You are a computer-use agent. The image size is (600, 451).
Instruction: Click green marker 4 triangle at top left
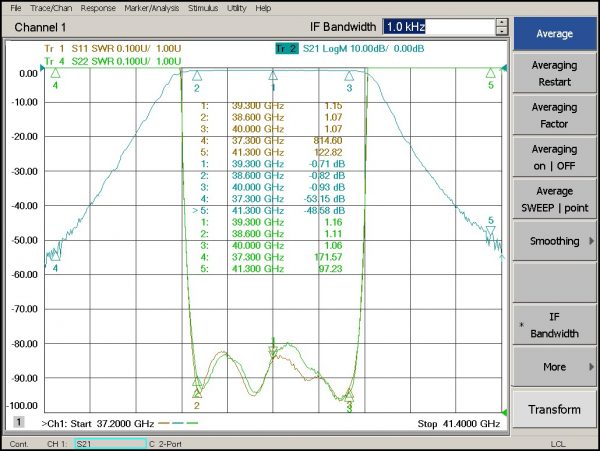coord(55,73)
